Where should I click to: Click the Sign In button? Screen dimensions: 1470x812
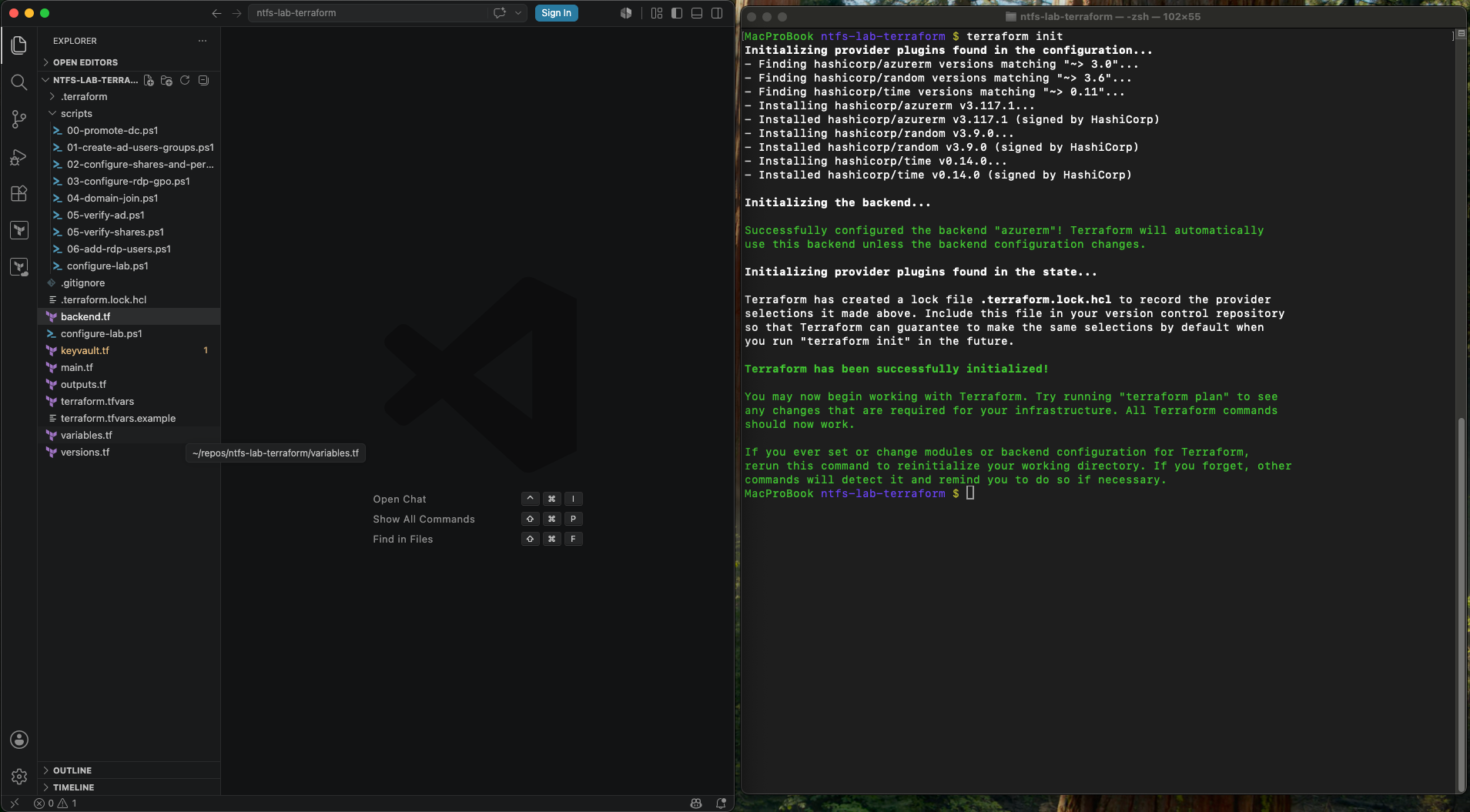[556, 13]
